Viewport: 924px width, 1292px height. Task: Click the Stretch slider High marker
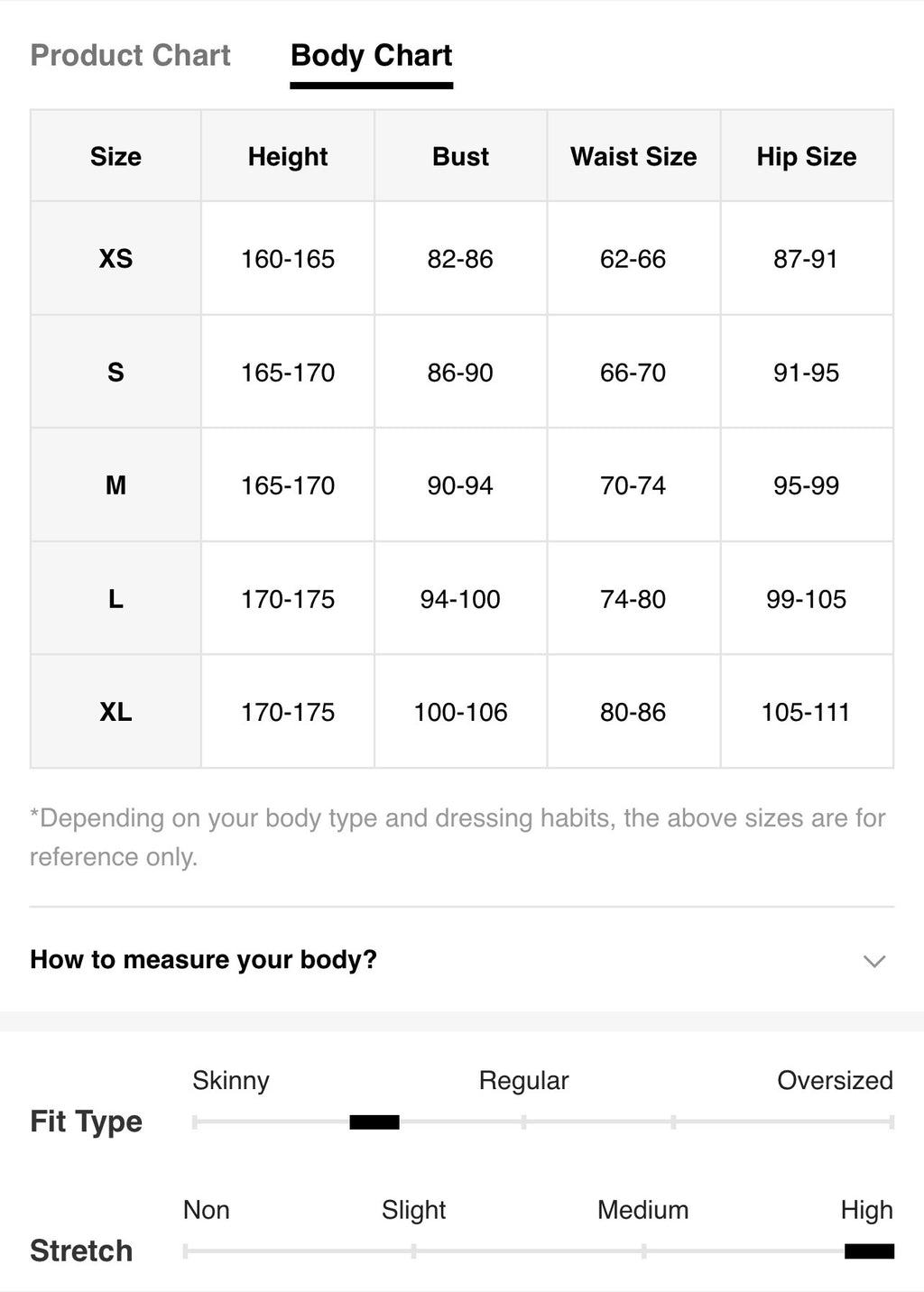tap(869, 1250)
